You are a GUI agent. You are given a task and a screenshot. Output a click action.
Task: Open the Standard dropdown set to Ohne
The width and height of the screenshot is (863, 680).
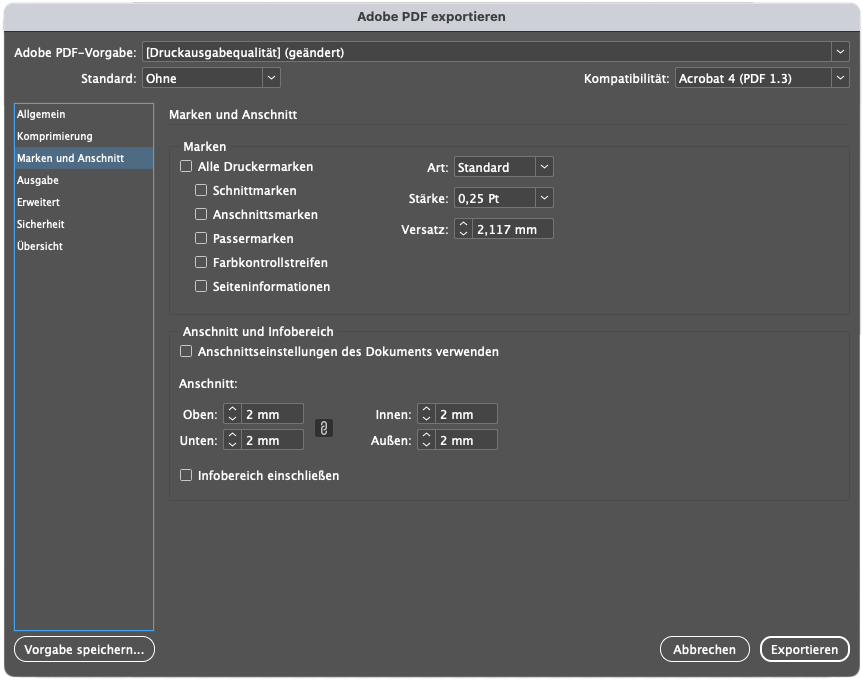tap(211, 78)
